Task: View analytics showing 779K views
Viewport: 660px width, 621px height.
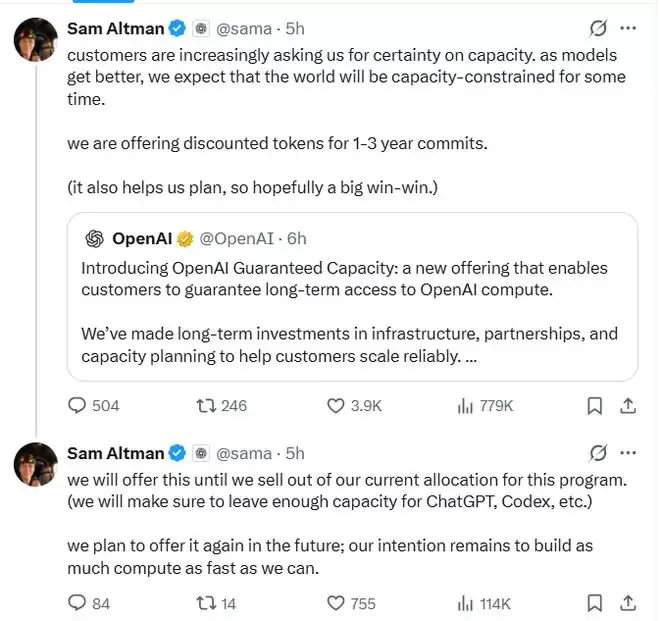Action: 485,406
